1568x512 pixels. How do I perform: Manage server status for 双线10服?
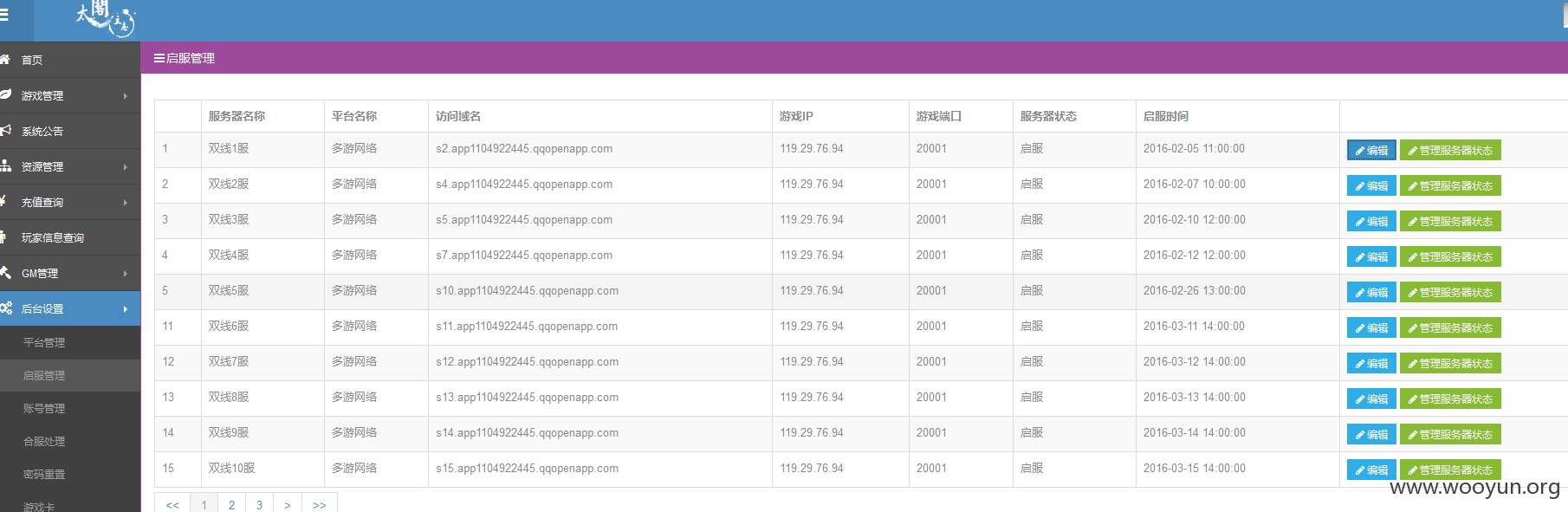(1450, 470)
